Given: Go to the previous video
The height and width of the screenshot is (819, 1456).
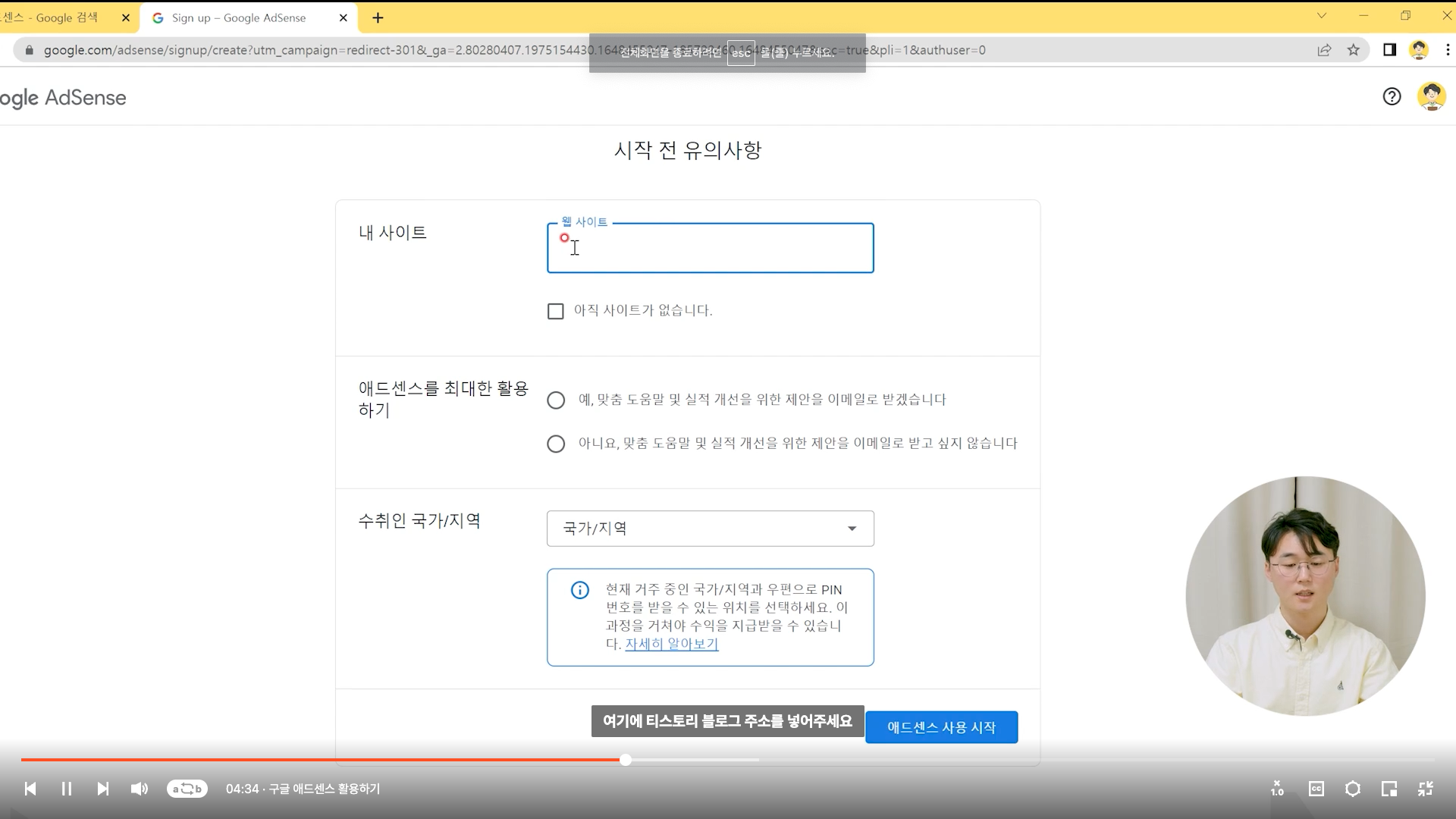Looking at the screenshot, I should point(30,789).
